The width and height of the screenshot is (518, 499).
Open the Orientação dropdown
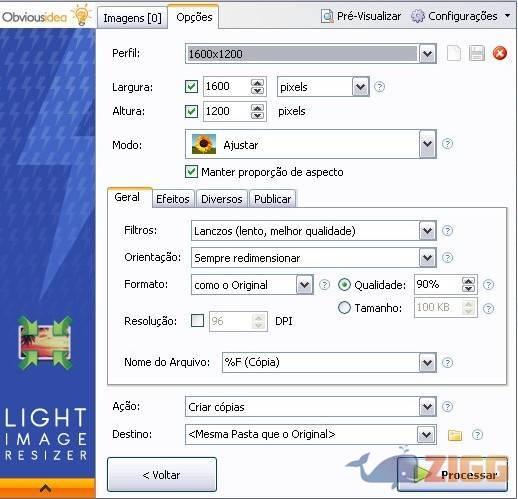coord(427,258)
